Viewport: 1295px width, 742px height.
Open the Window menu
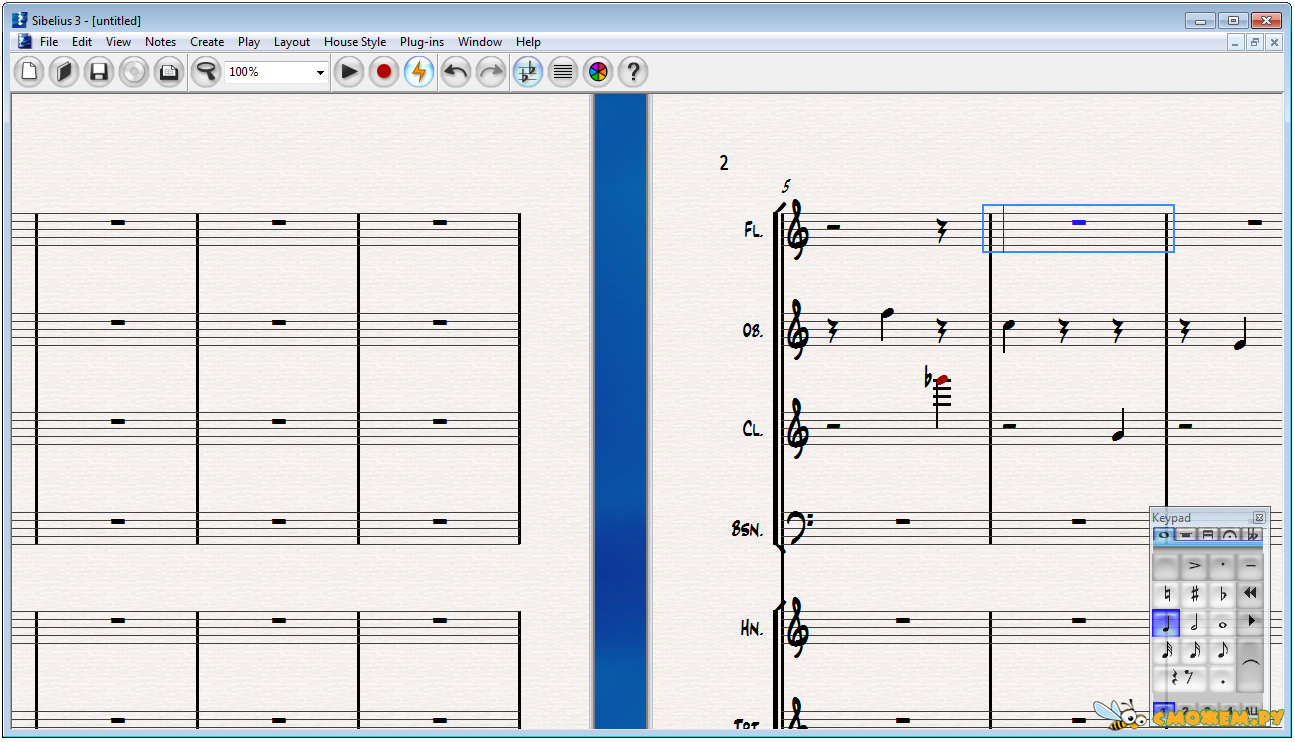[480, 42]
